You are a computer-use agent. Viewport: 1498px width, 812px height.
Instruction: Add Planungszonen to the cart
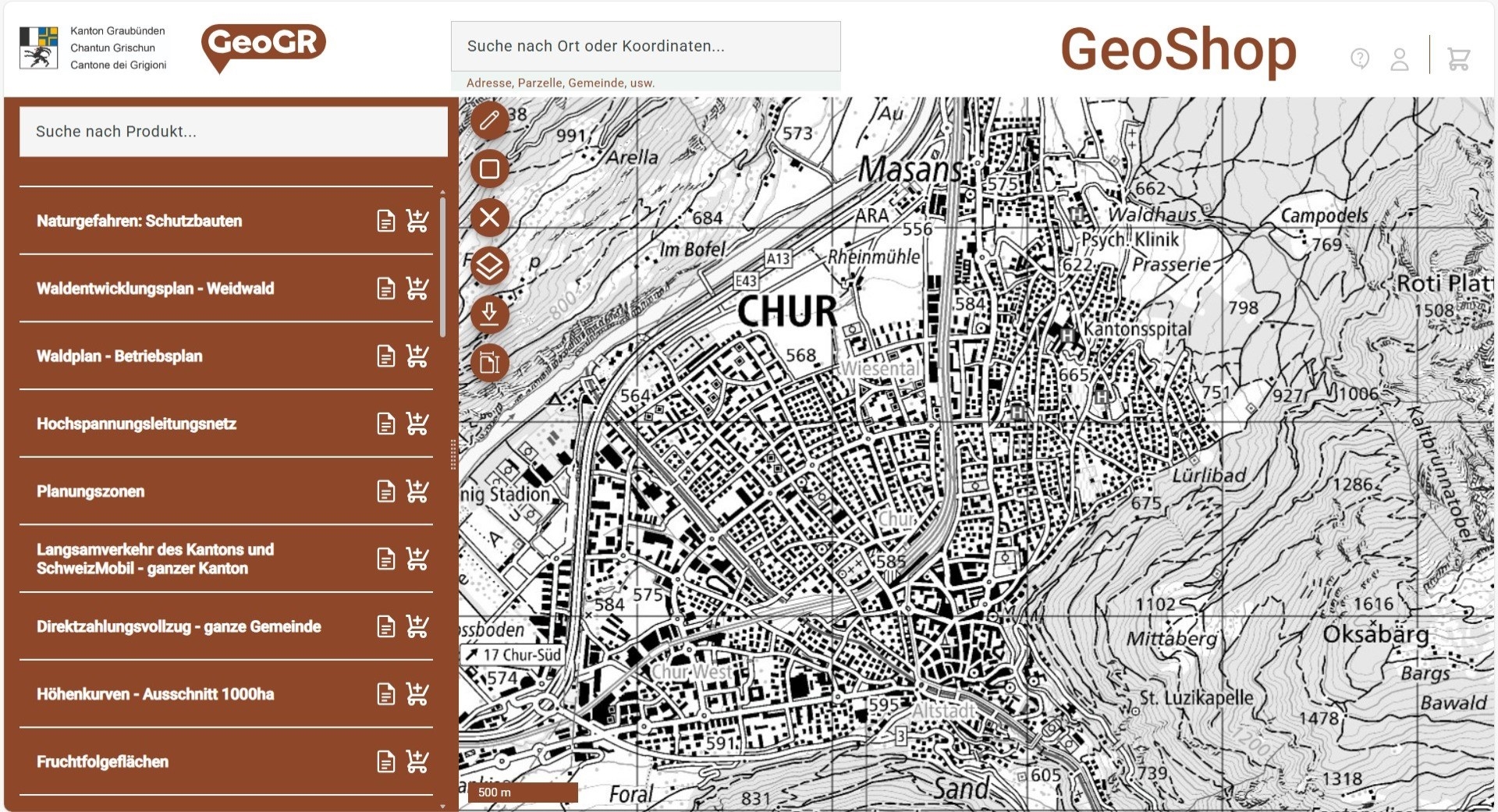coord(418,491)
